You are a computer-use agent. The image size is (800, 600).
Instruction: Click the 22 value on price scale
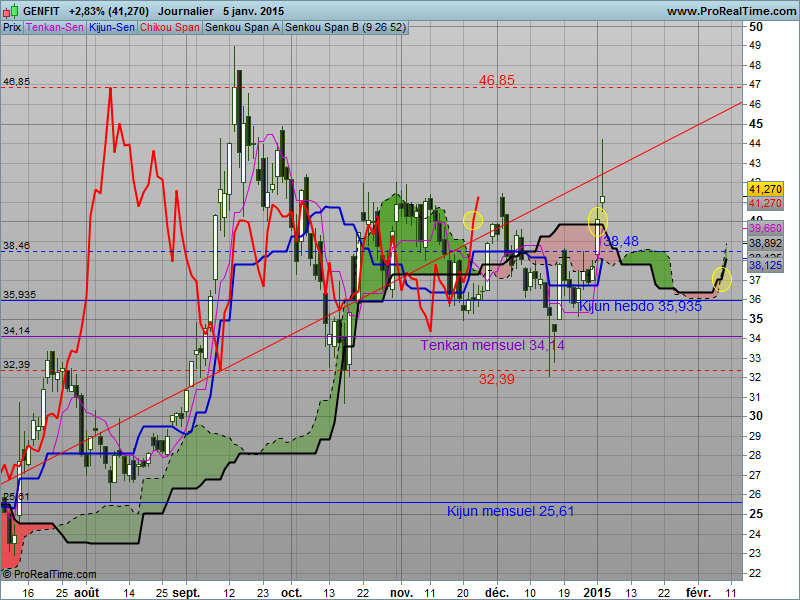(x=755, y=572)
